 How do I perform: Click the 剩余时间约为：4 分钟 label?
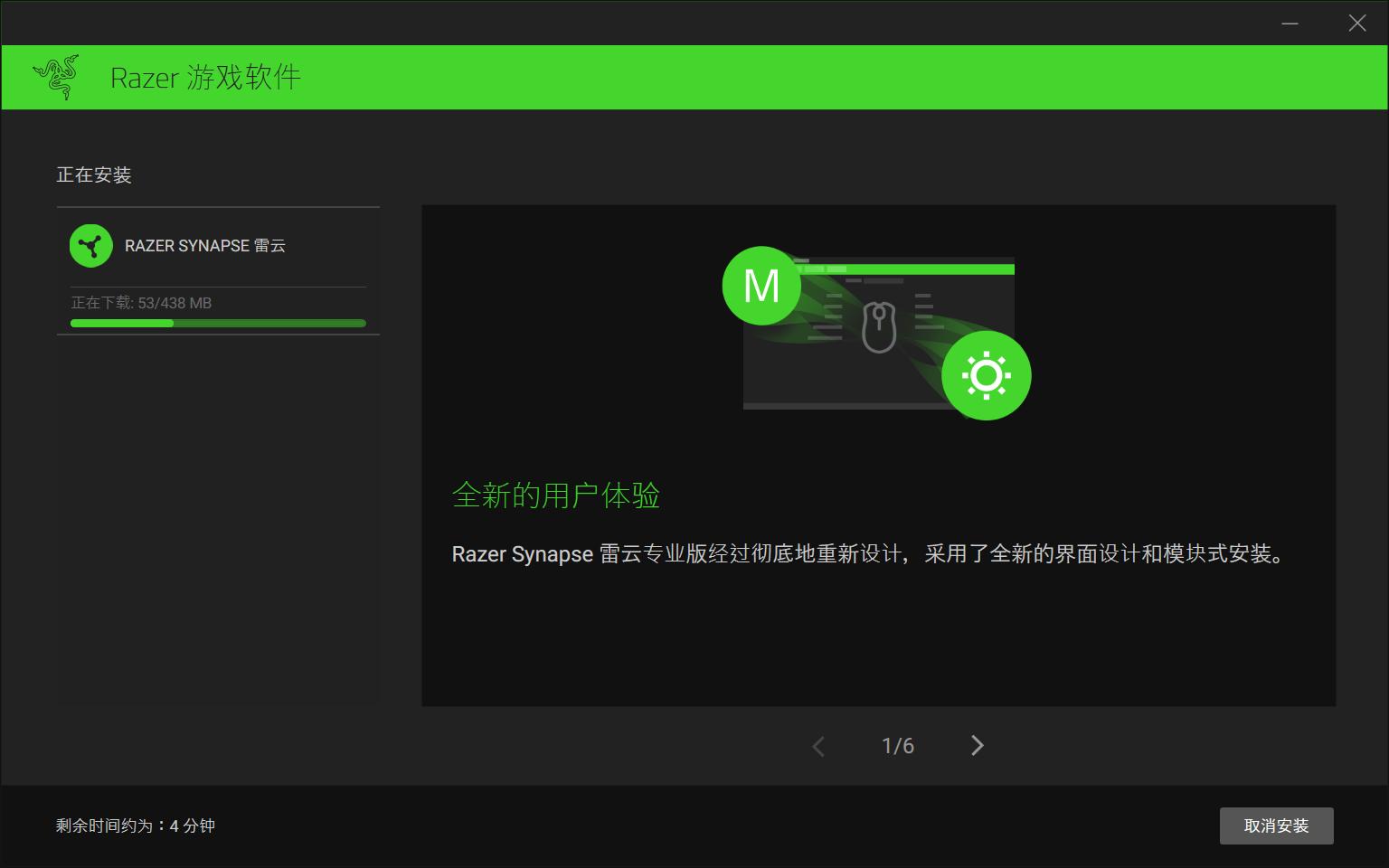point(134,826)
